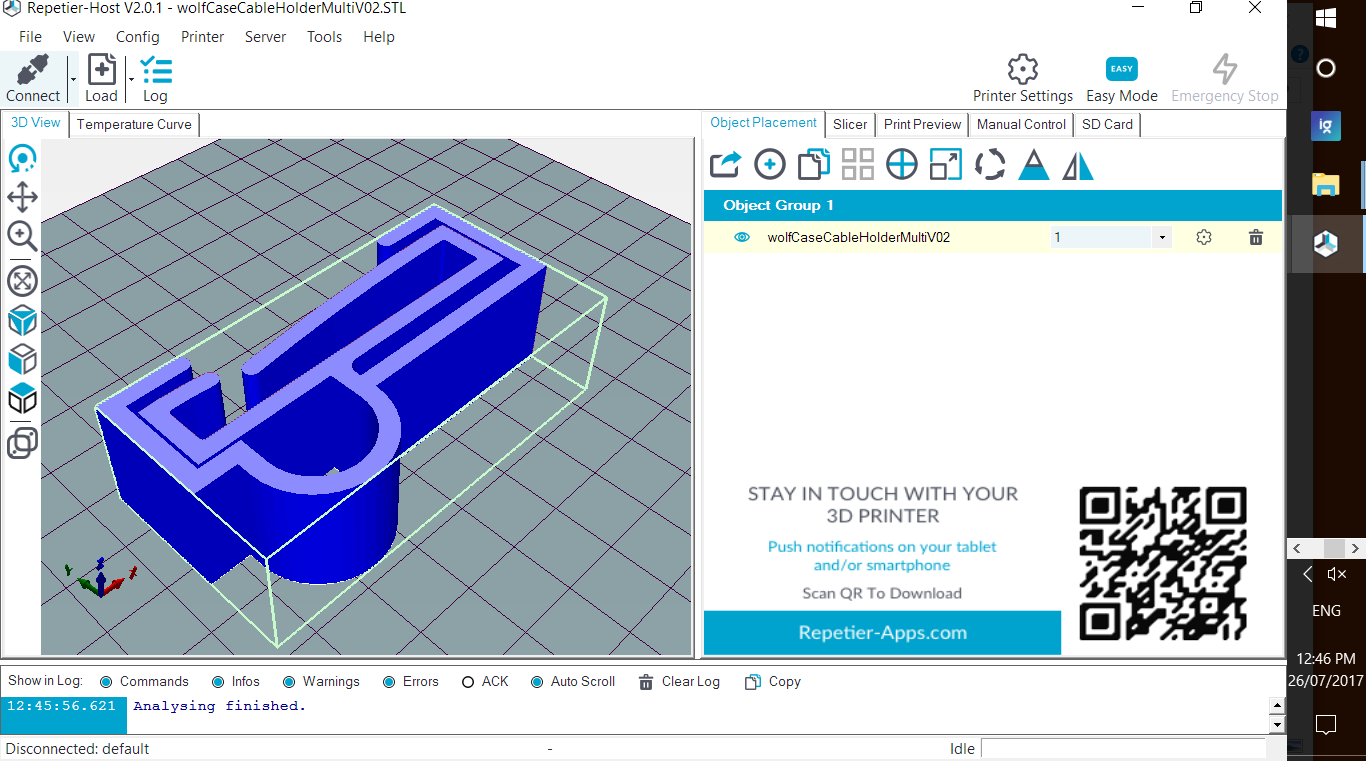Select the Object Group 1 header

pyautogui.click(x=993, y=205)
